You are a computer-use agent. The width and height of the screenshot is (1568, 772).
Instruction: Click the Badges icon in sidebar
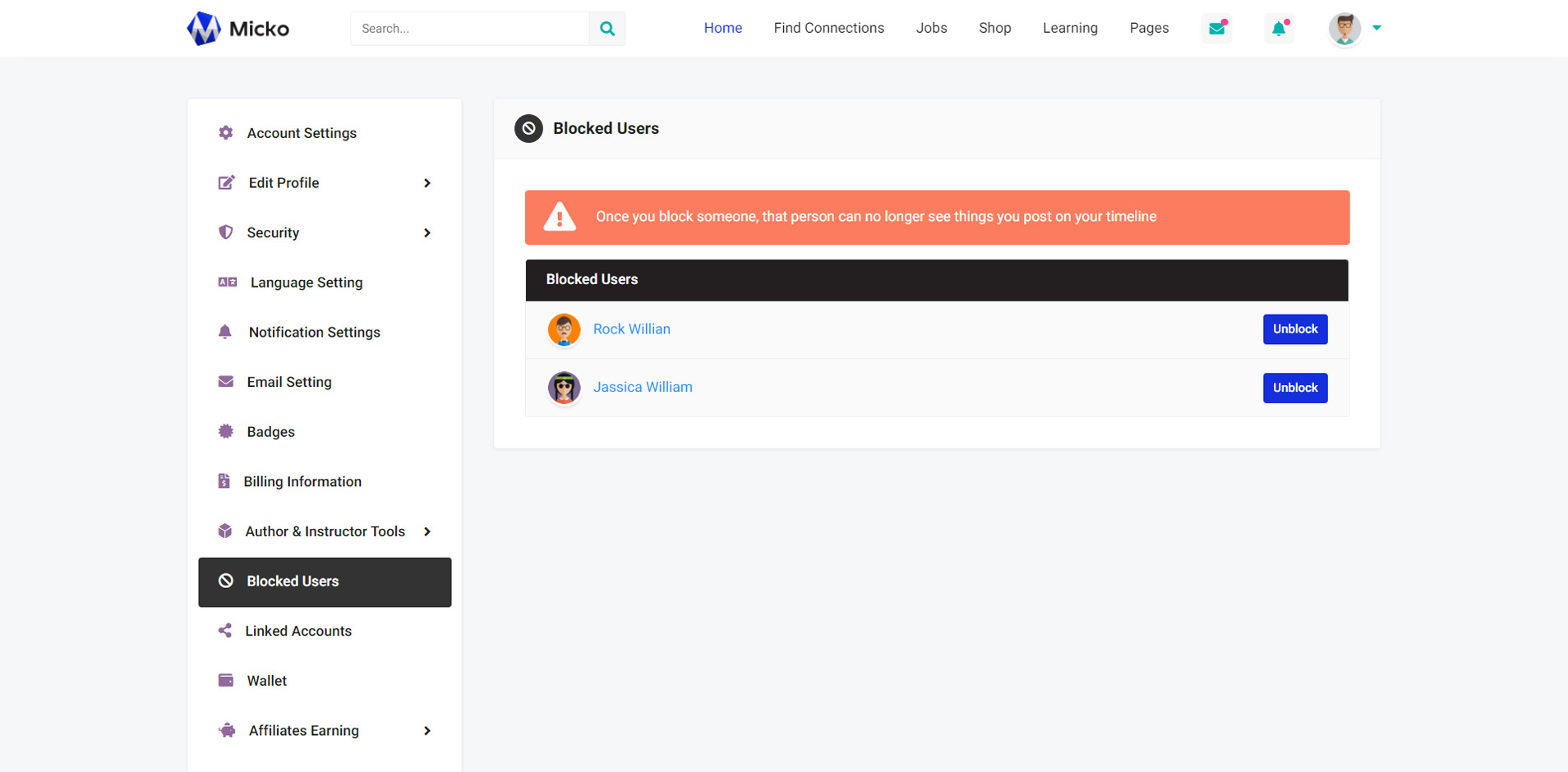tap(226, 432)
